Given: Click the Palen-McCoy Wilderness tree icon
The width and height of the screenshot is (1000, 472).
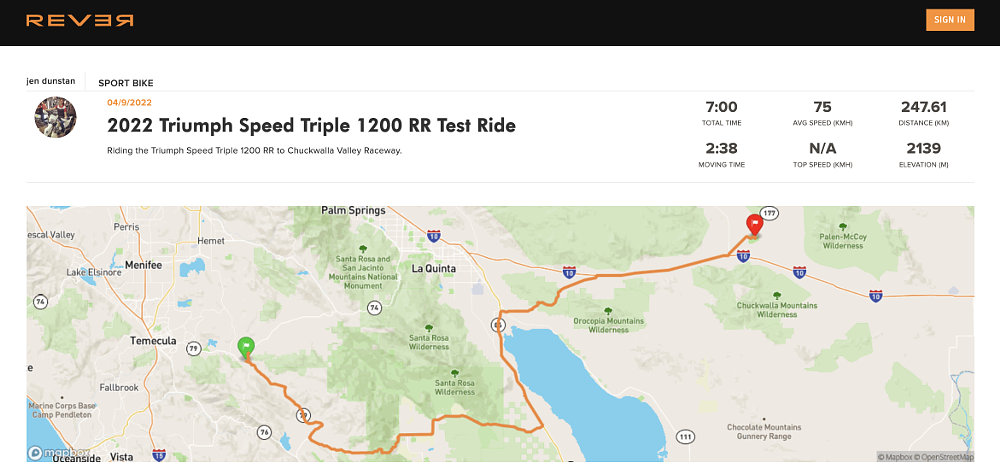Looking at the screenshot, I should pos(842,226).
